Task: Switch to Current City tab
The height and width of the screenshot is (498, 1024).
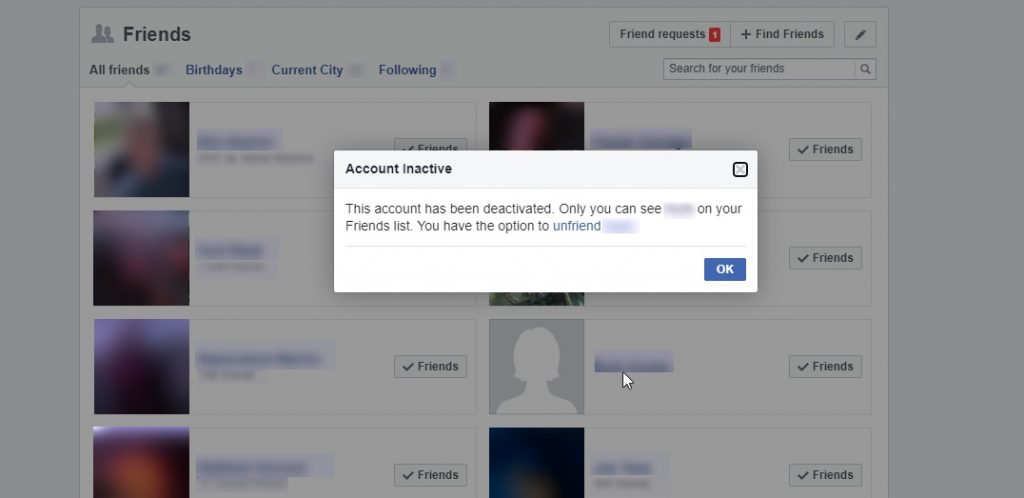Action: coord(307,70)
